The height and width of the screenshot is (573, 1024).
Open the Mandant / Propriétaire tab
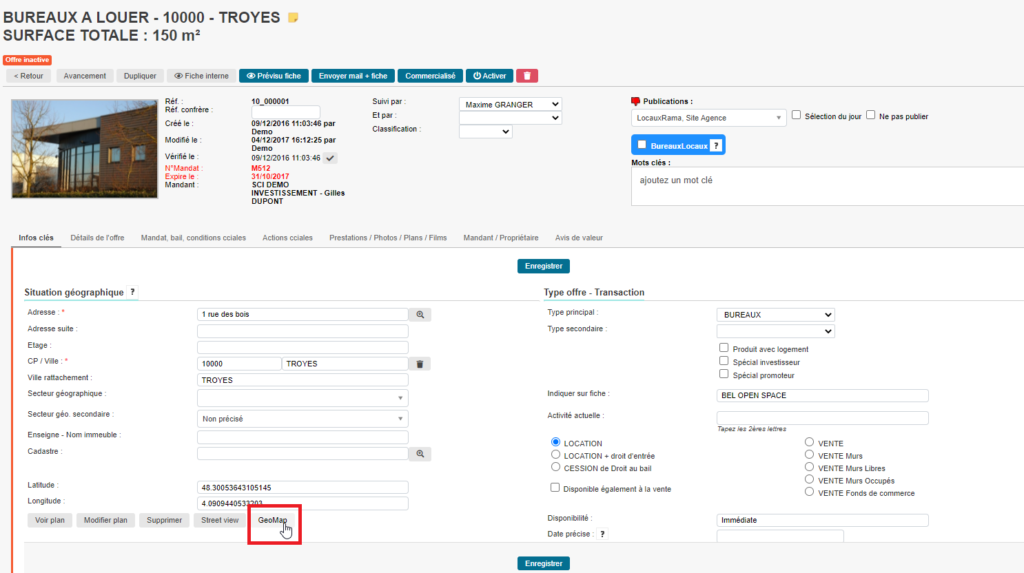point(501,238)
